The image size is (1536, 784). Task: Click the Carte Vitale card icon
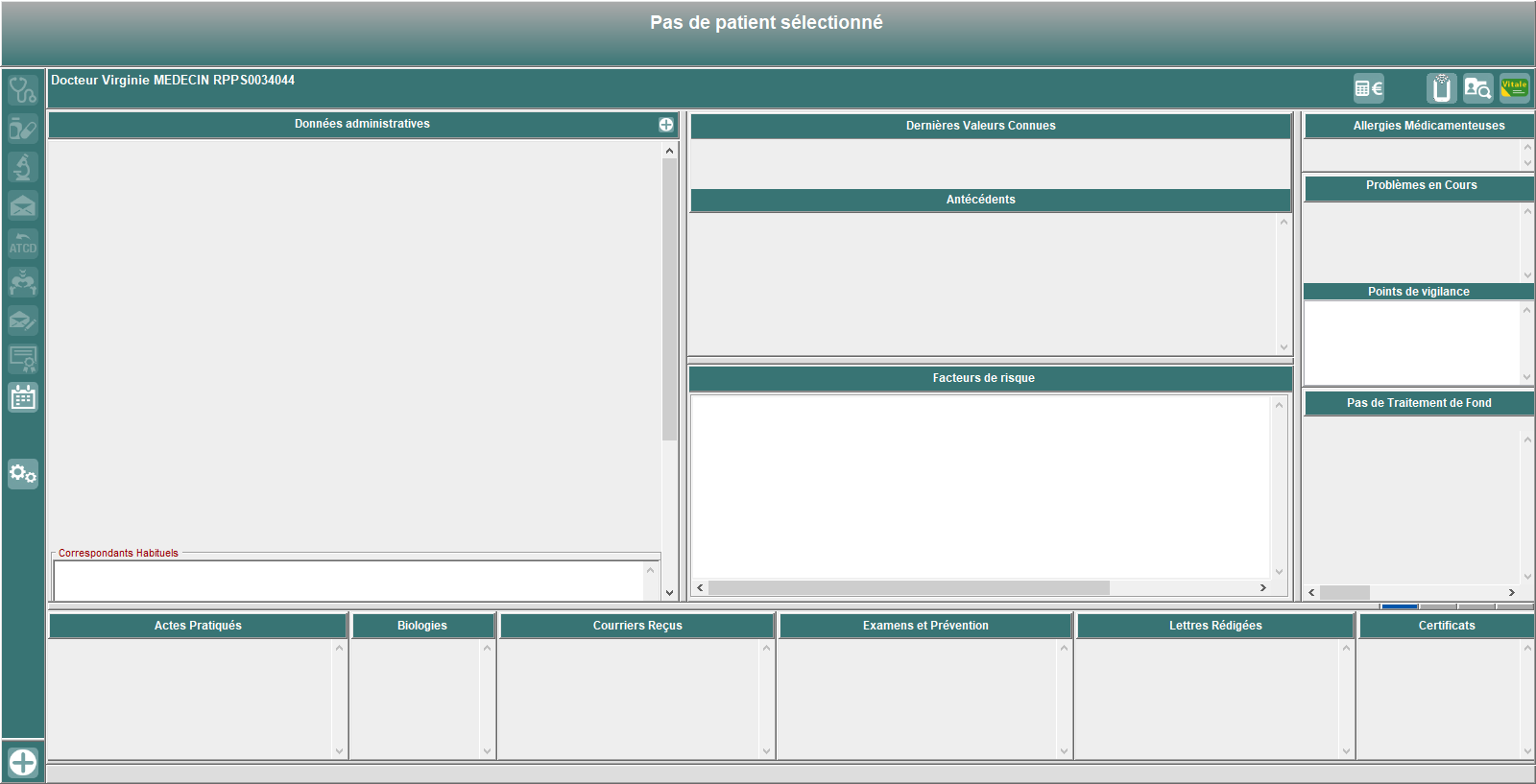[1514, 88]
